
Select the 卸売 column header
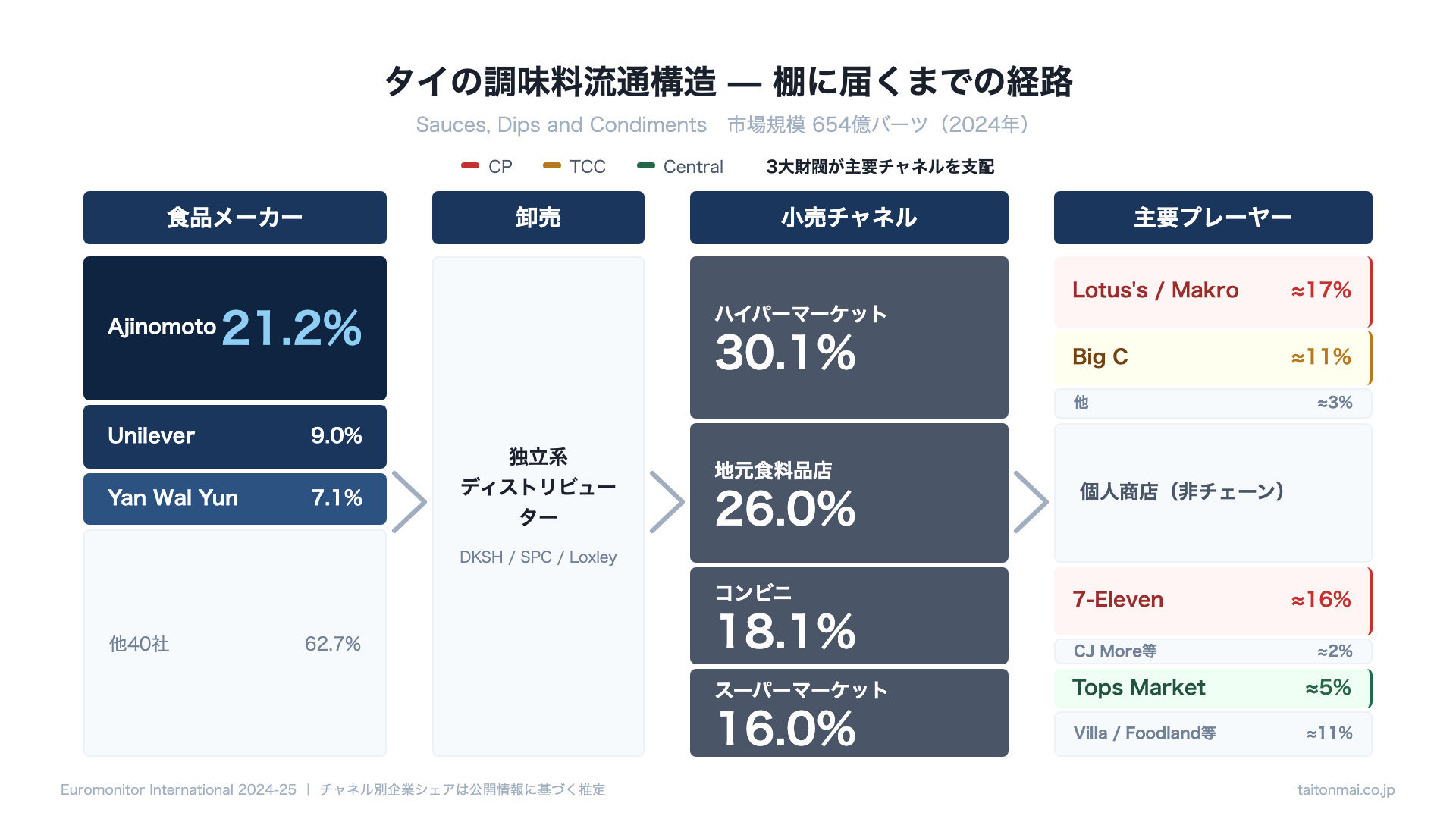(x=538, y=218)
